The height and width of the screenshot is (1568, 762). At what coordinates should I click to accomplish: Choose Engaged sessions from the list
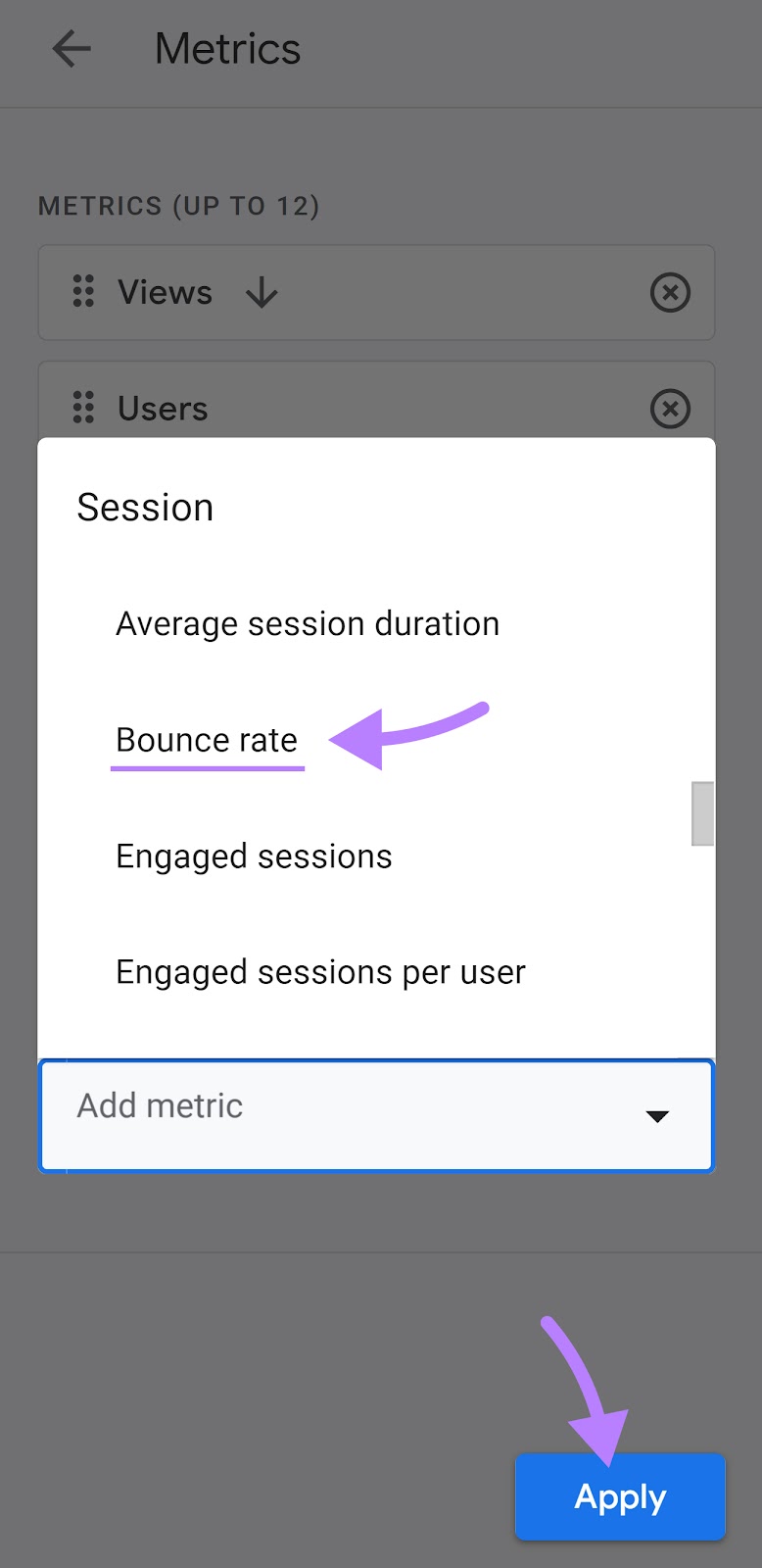point(253,856)
